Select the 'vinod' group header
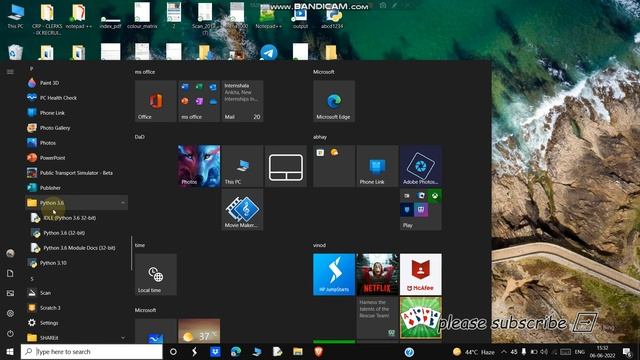 coord(319,245)
